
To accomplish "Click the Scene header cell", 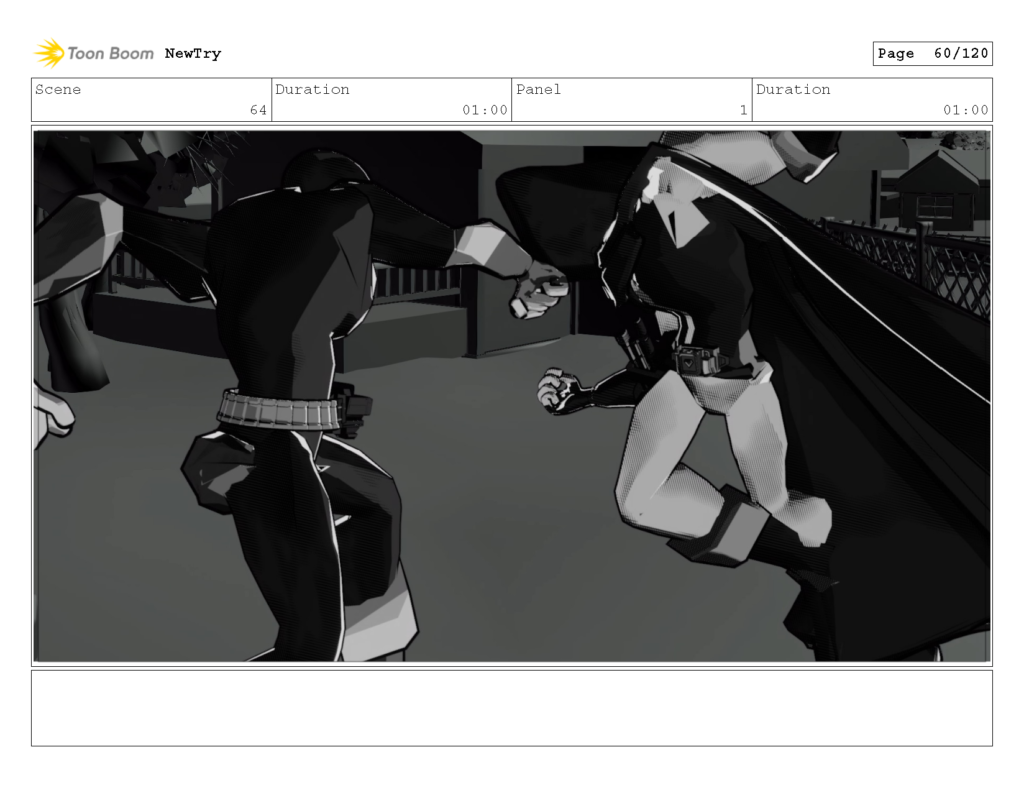I will [x=59, y=90].
